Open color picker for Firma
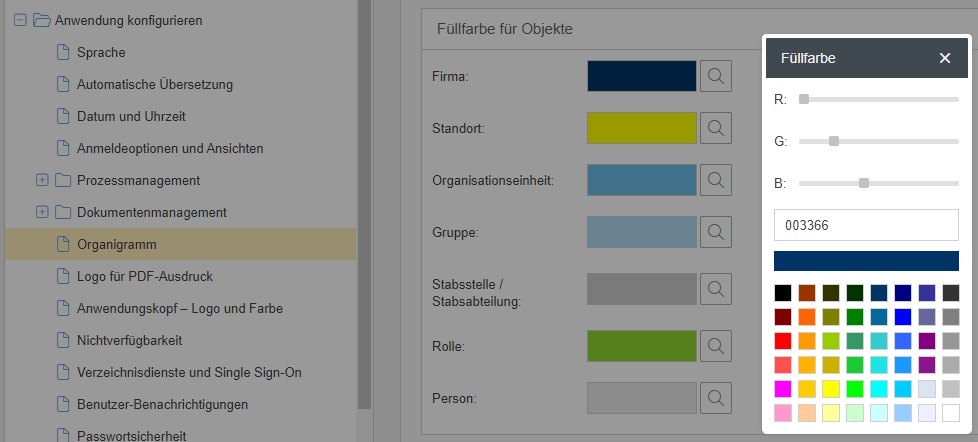 [716, 76]
